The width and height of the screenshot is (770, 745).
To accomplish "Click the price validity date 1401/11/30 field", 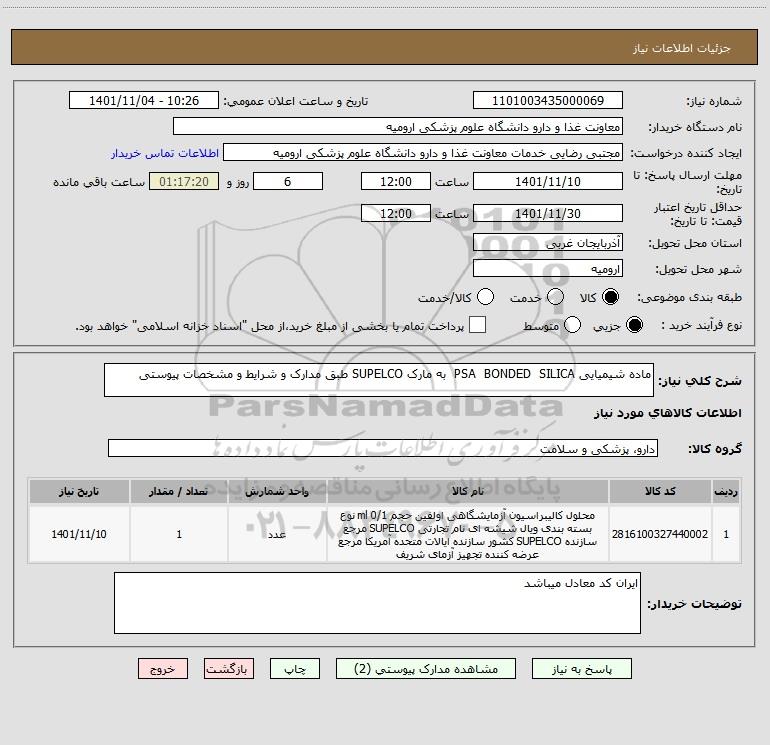I will 548,214.
